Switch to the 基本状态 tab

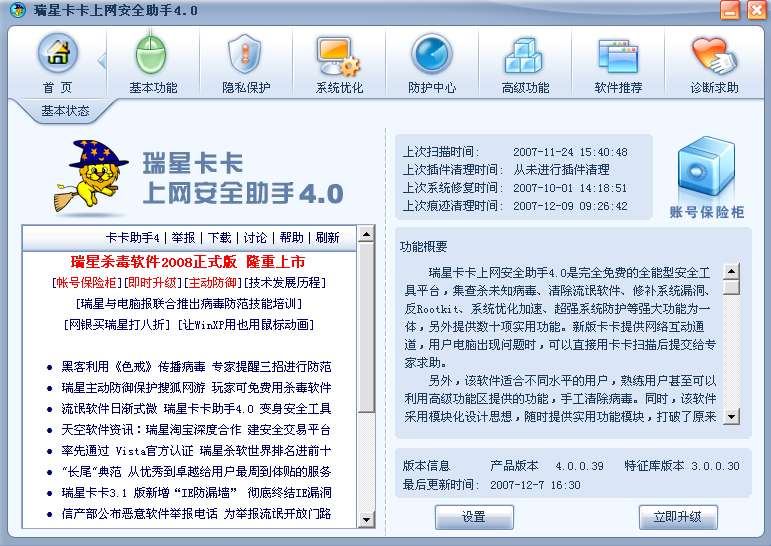[x=65, y=111]
